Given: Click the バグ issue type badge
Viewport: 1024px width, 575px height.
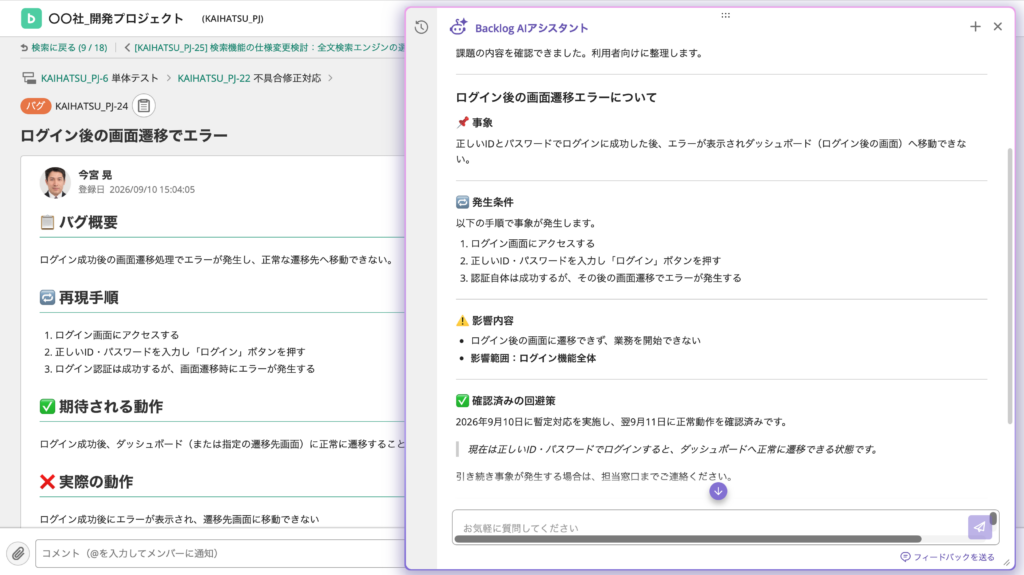Looking at the screenshot, I should coord(35,106).
